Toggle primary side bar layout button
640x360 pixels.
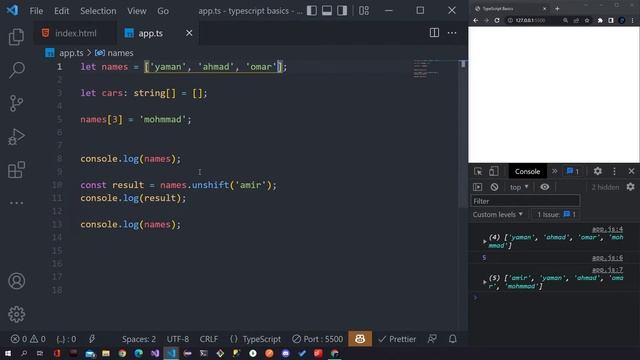tap(312, 11)
